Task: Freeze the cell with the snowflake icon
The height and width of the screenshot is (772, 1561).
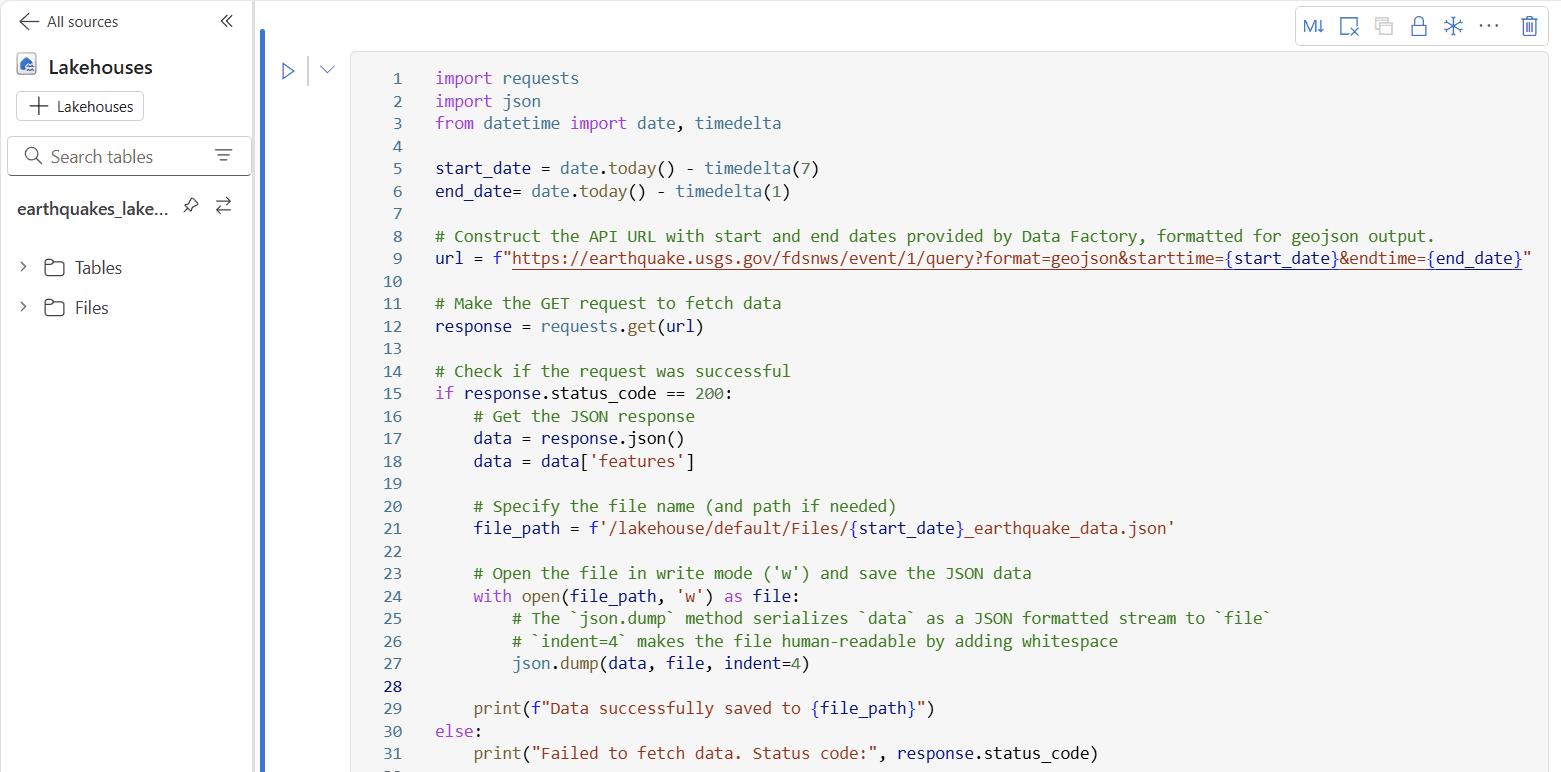Action: pyautogui.click(x=1453, y=26)
